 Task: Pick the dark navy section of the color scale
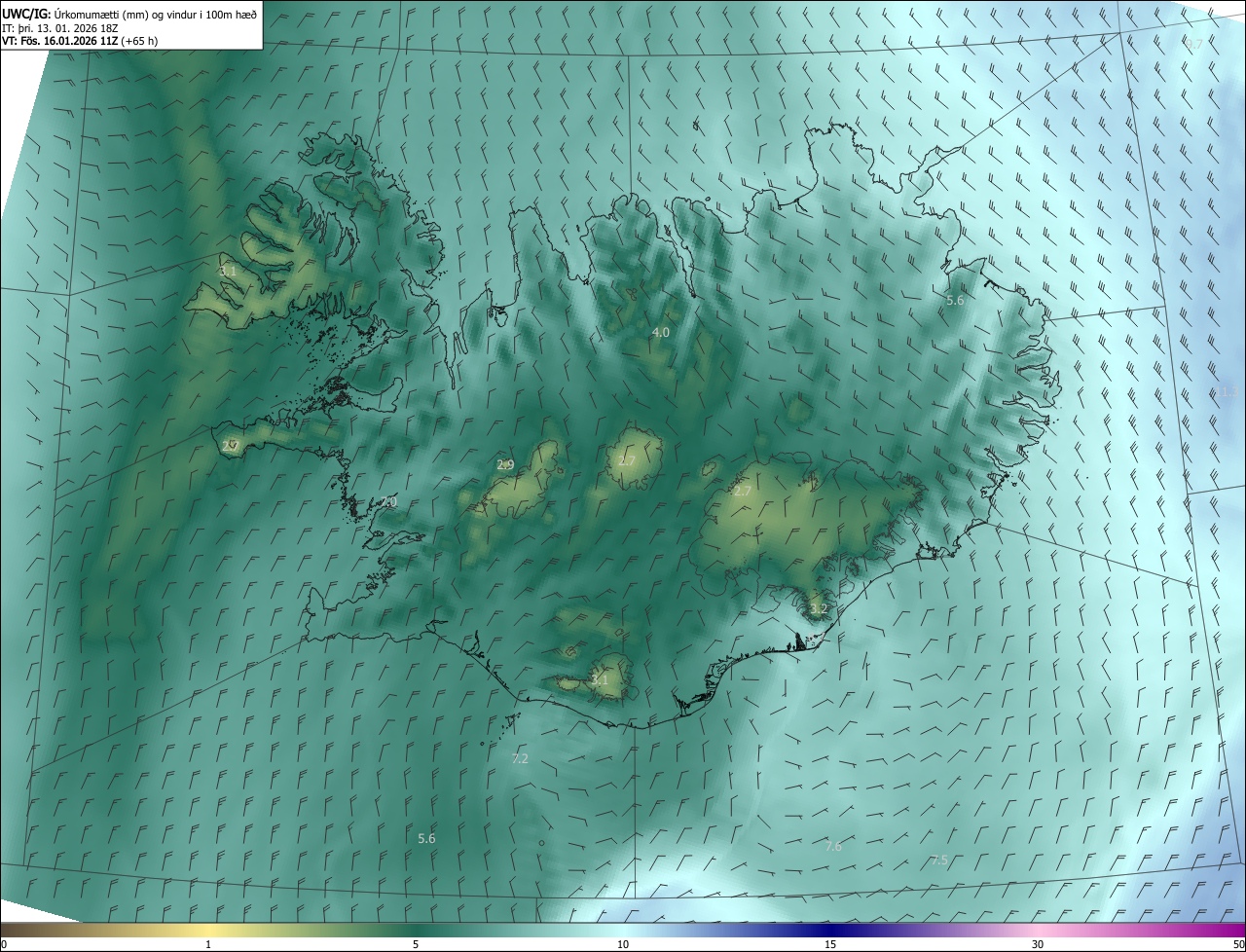[830, 930]
